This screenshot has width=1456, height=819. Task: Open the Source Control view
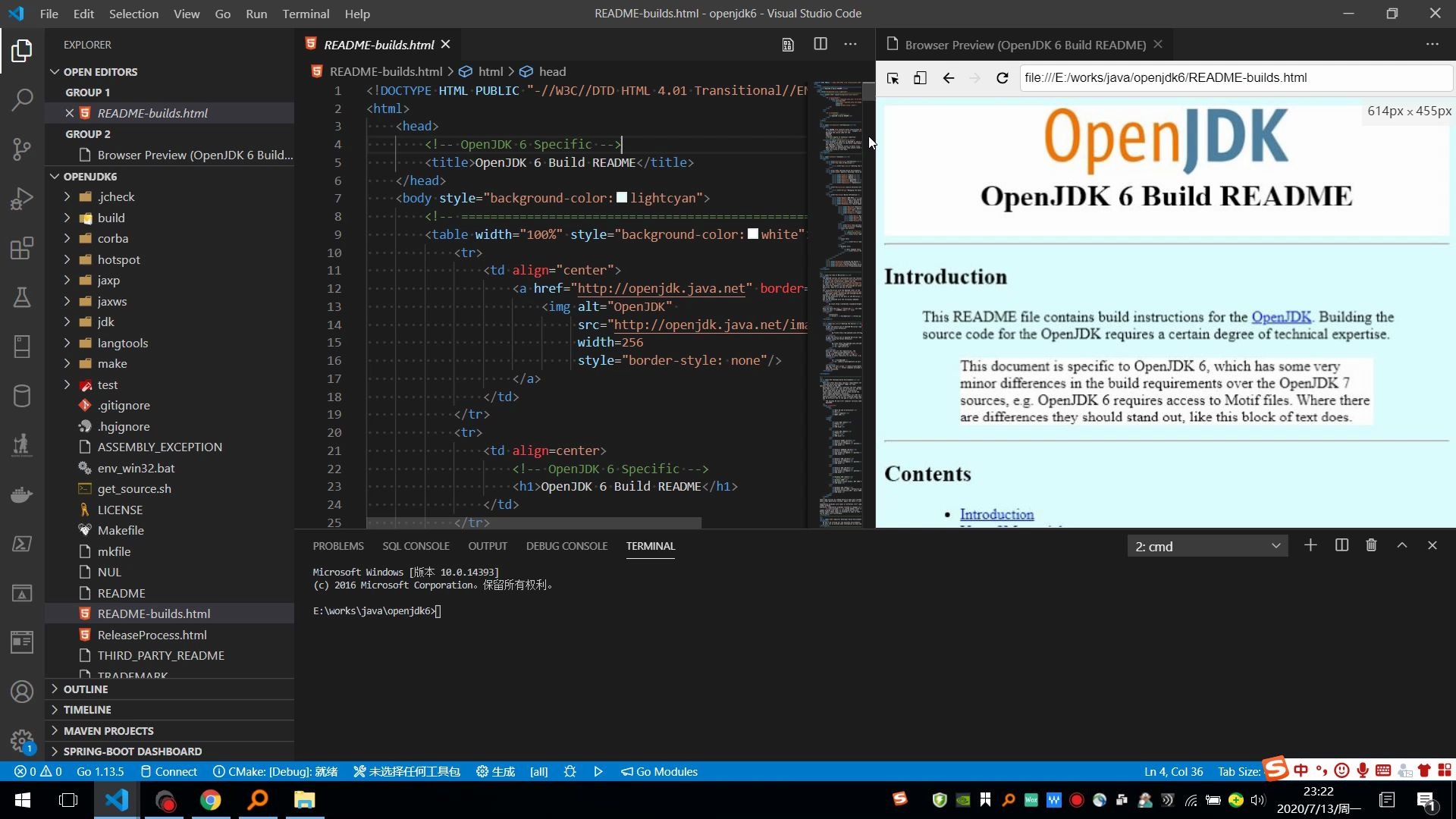22,149
